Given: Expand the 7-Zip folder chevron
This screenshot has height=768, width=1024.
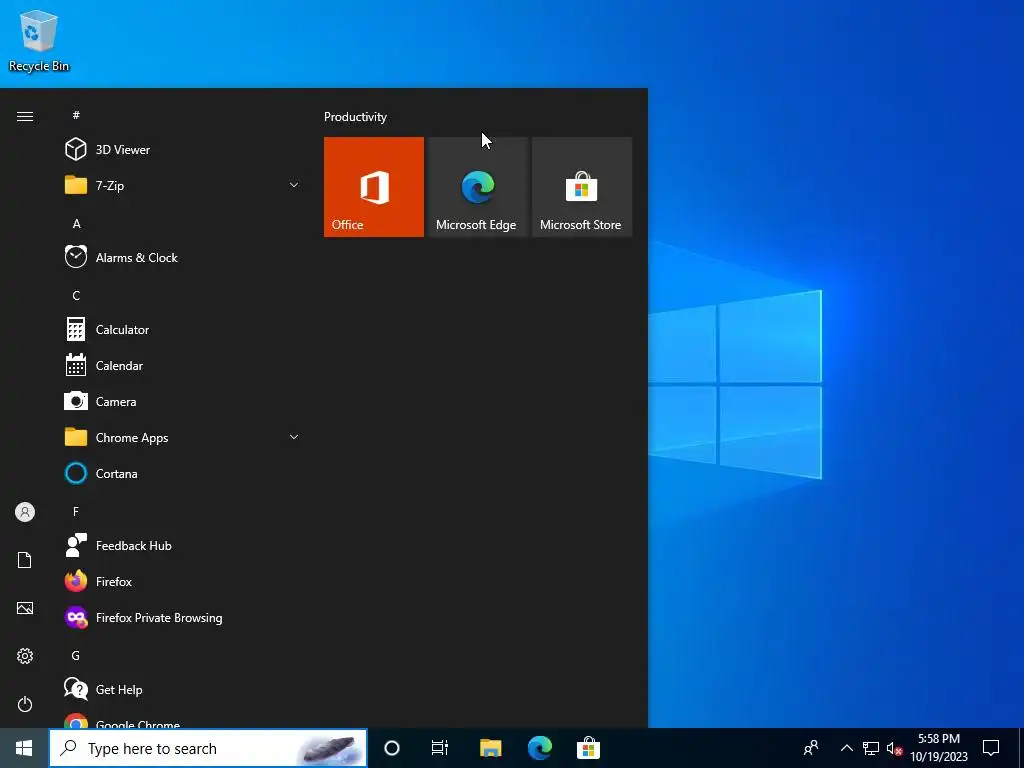Looking at the screenshot, I should click(x=294, y=185).
